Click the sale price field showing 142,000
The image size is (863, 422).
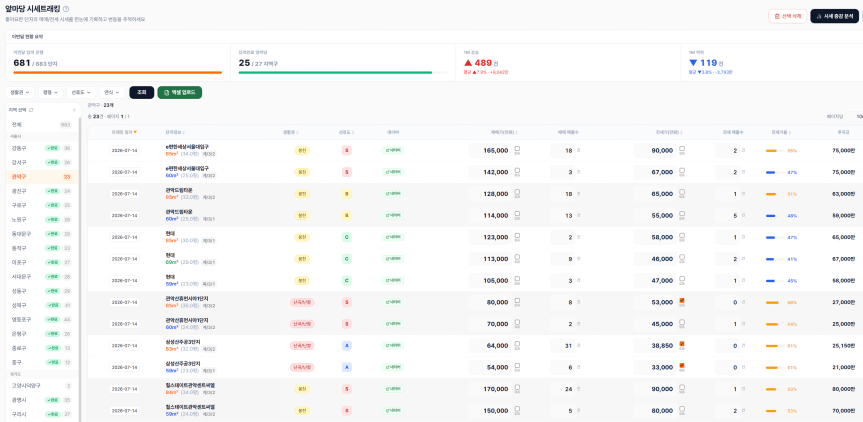coord(490,172)
